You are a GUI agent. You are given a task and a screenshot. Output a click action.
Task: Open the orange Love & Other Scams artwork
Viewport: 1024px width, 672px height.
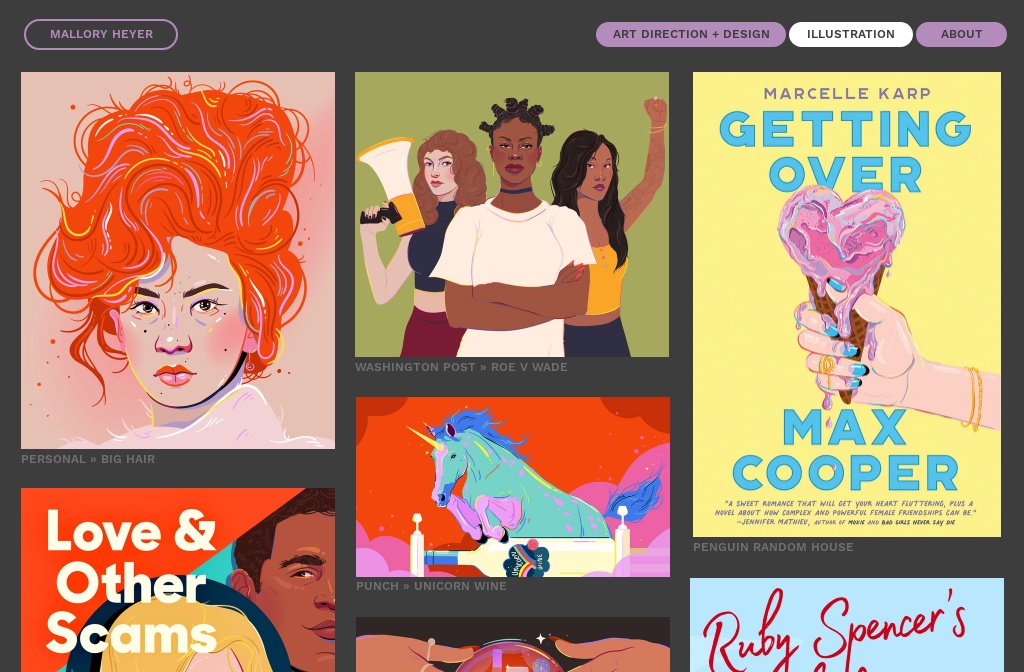(x=178, y=580)
